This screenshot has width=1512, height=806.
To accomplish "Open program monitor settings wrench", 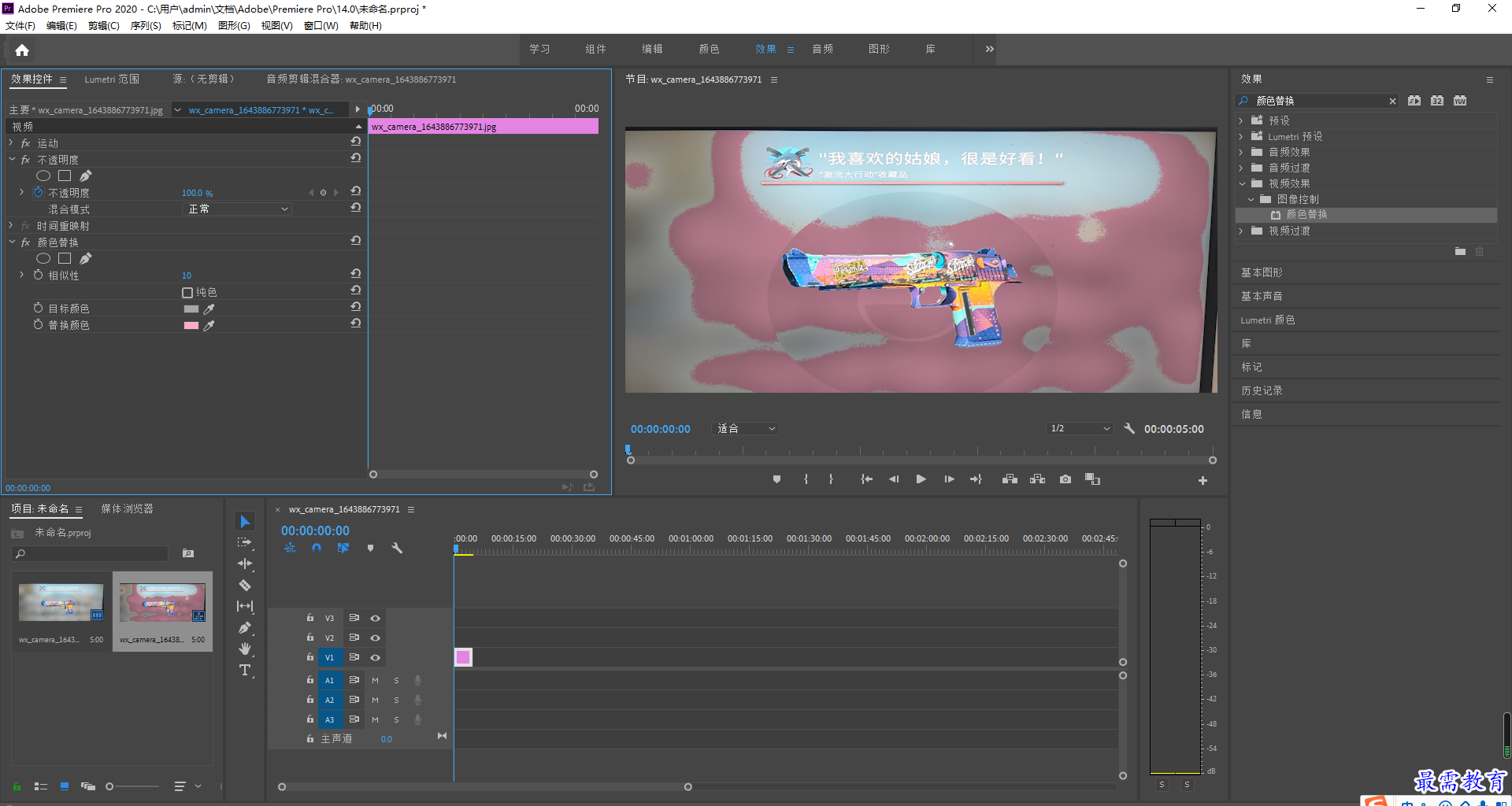I will point(1129,428).
